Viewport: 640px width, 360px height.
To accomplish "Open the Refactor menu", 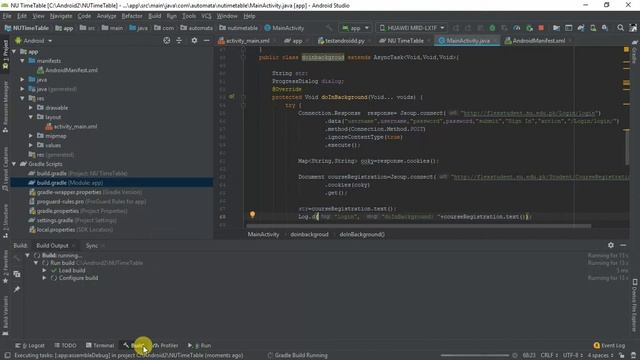I will point(132,16).
